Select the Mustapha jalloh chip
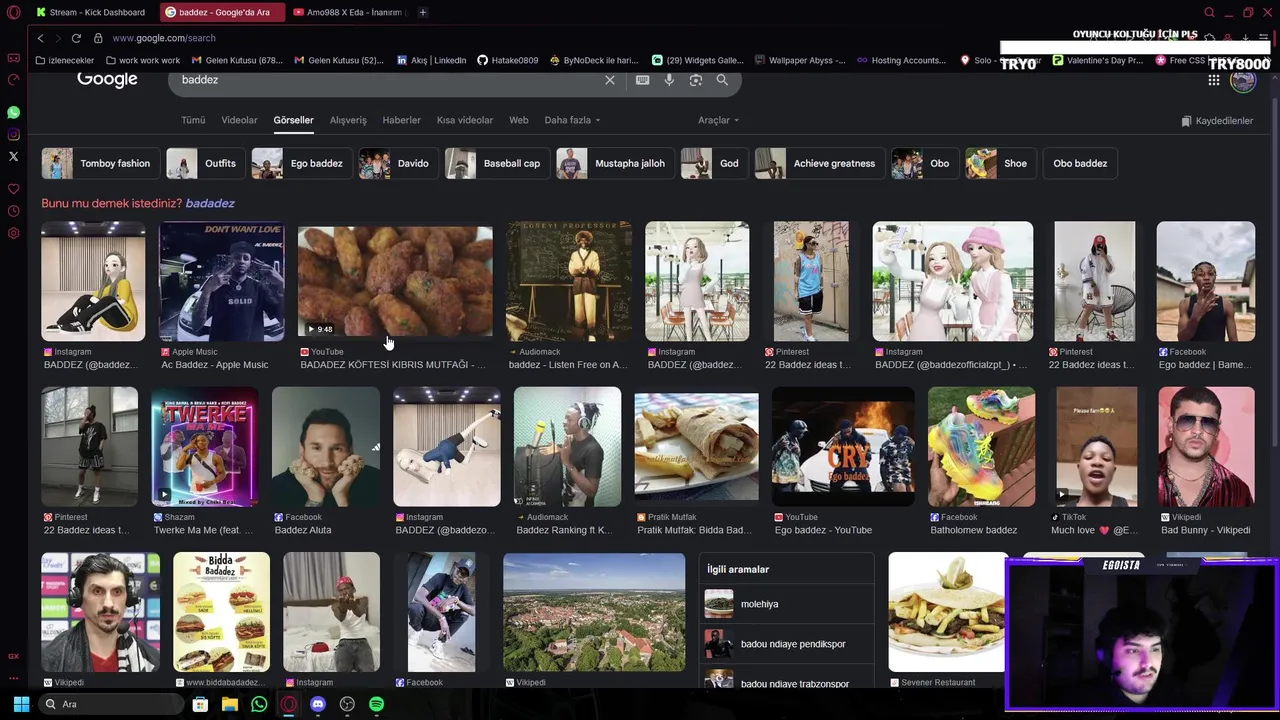 616,163
